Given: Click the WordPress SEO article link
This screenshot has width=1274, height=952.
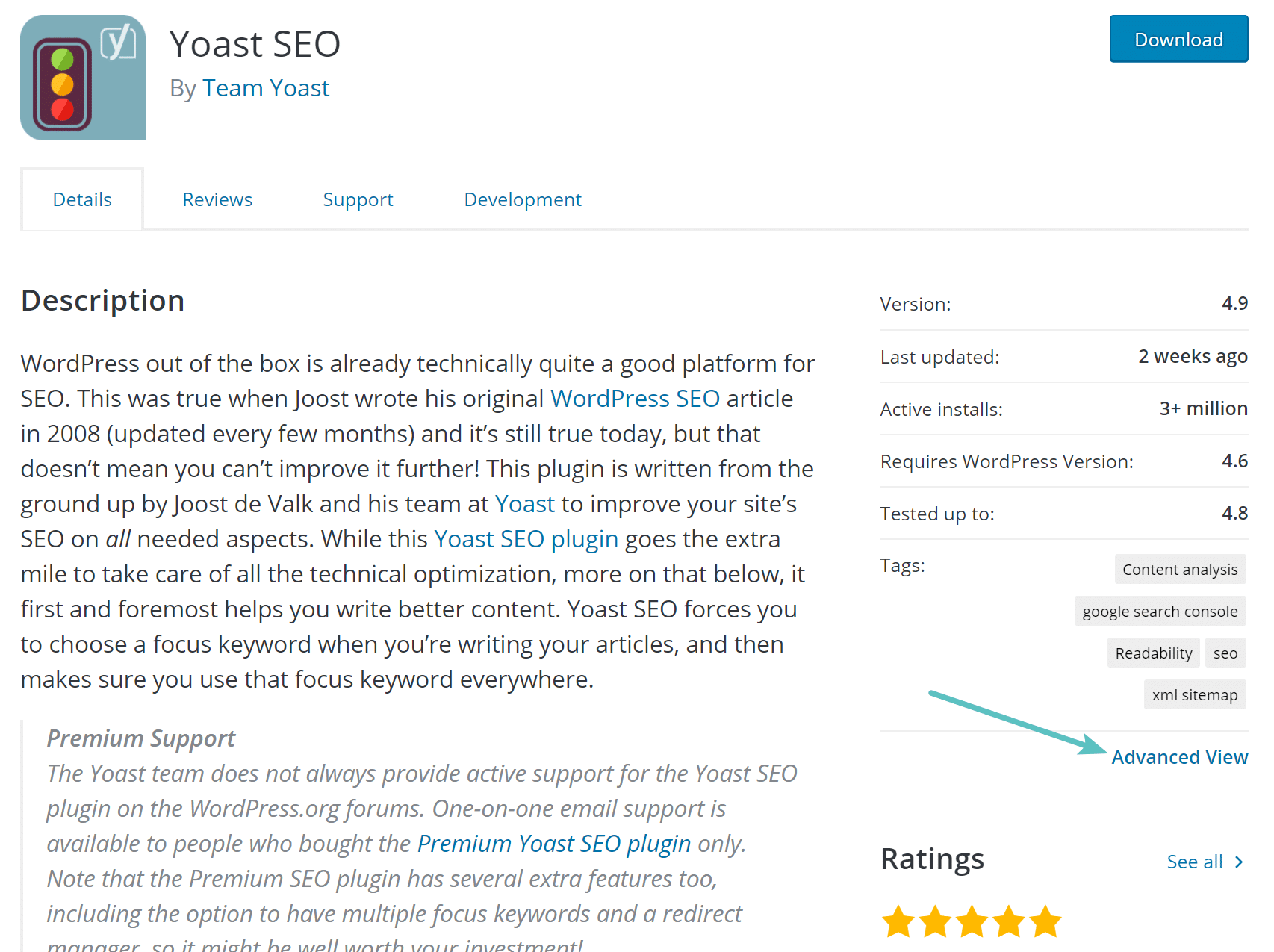Looking at the screenshot, I should coord(634,398).
